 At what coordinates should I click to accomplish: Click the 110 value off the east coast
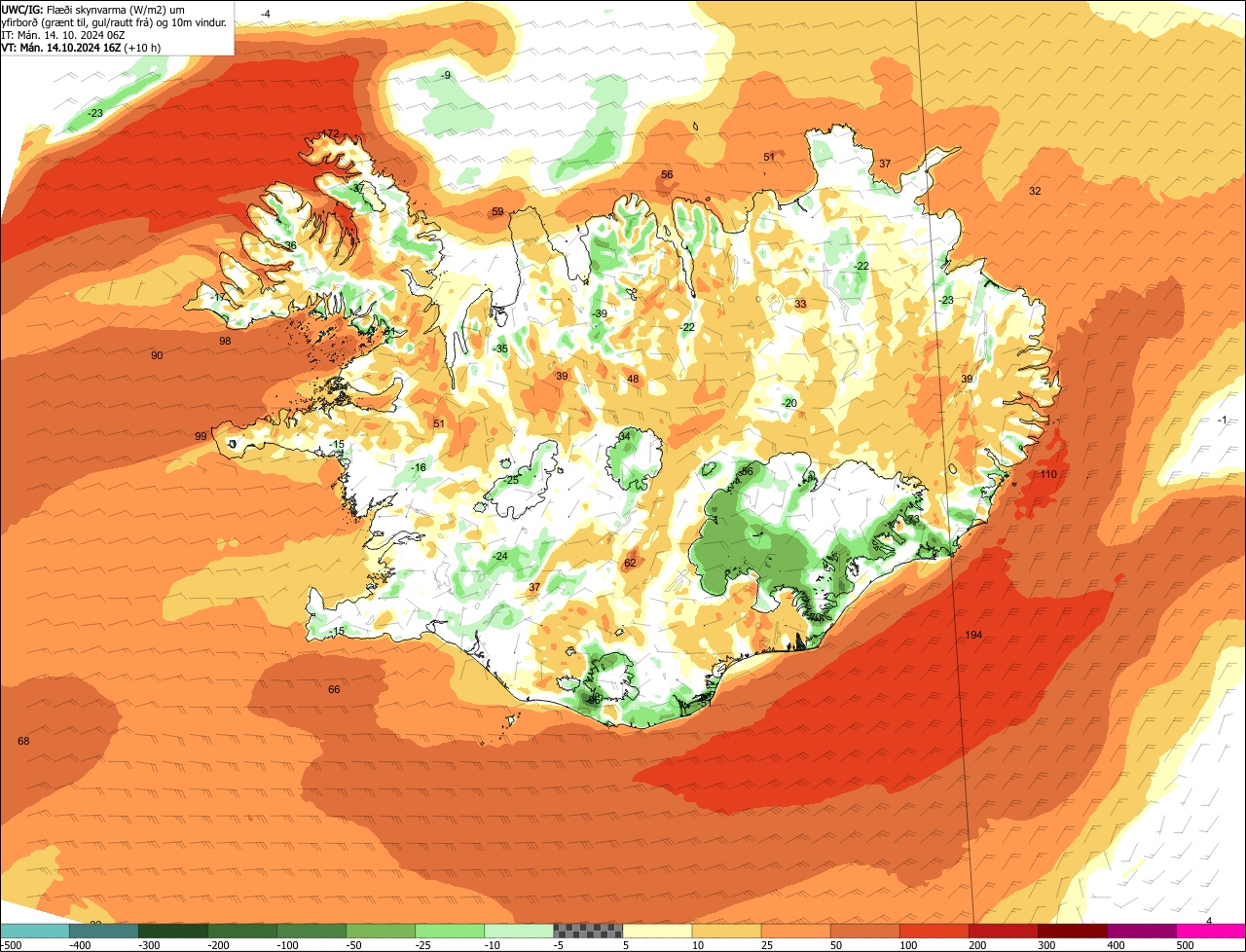tap(1047, 474)
